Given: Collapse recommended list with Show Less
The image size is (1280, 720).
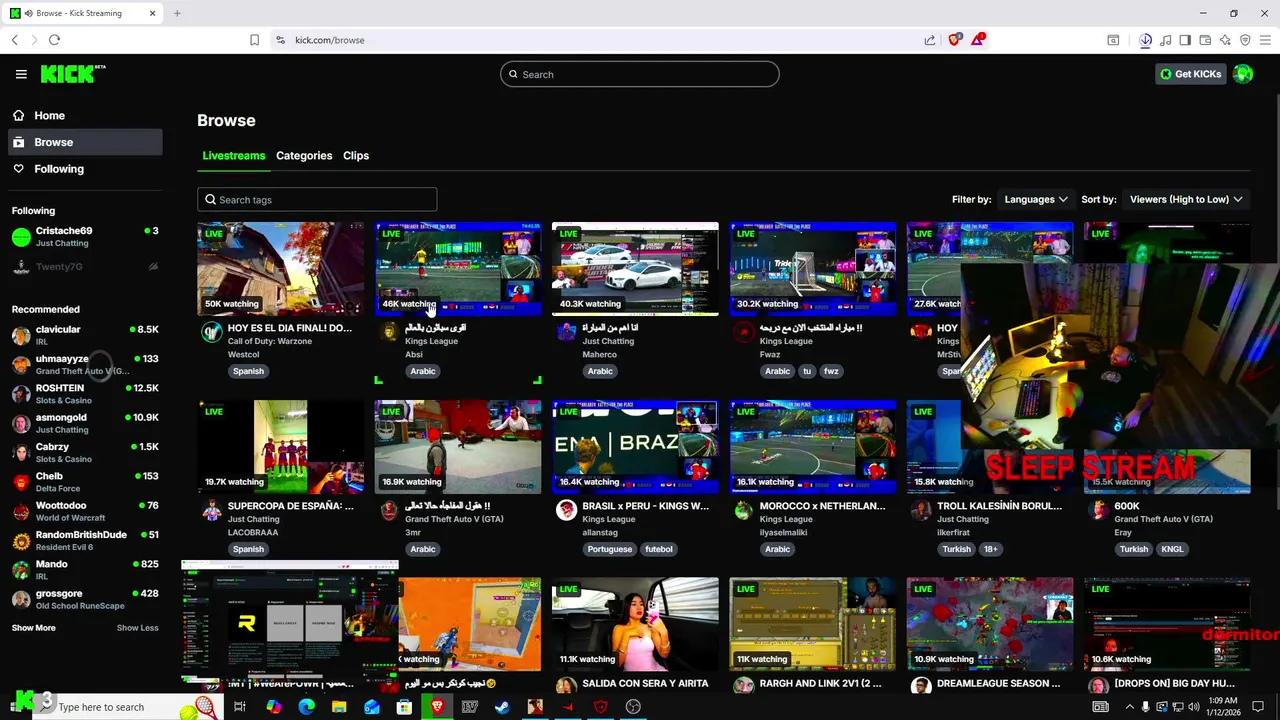Looking at the screenshot, I should click(x=137, y=628).
